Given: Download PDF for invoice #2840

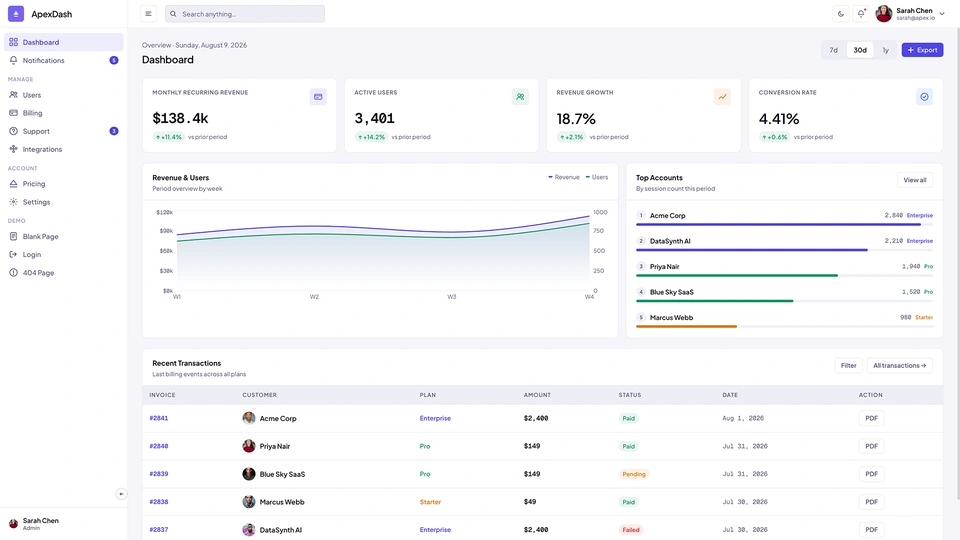Looking at the screenshot, I should [871, 446].
